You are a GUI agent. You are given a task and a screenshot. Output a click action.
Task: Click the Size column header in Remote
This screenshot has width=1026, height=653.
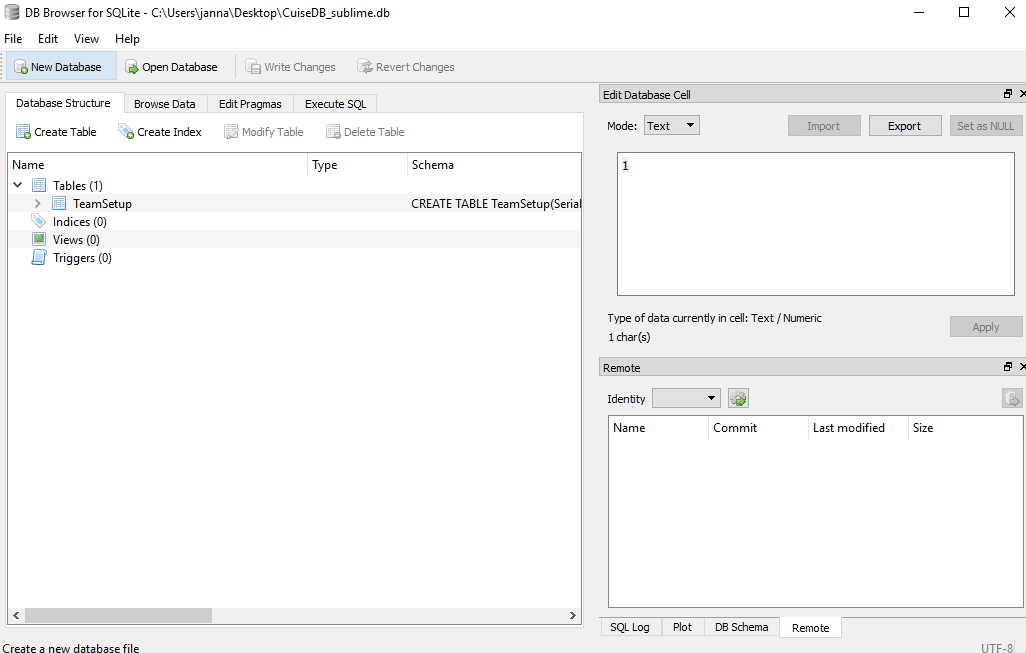click(965, 428)
